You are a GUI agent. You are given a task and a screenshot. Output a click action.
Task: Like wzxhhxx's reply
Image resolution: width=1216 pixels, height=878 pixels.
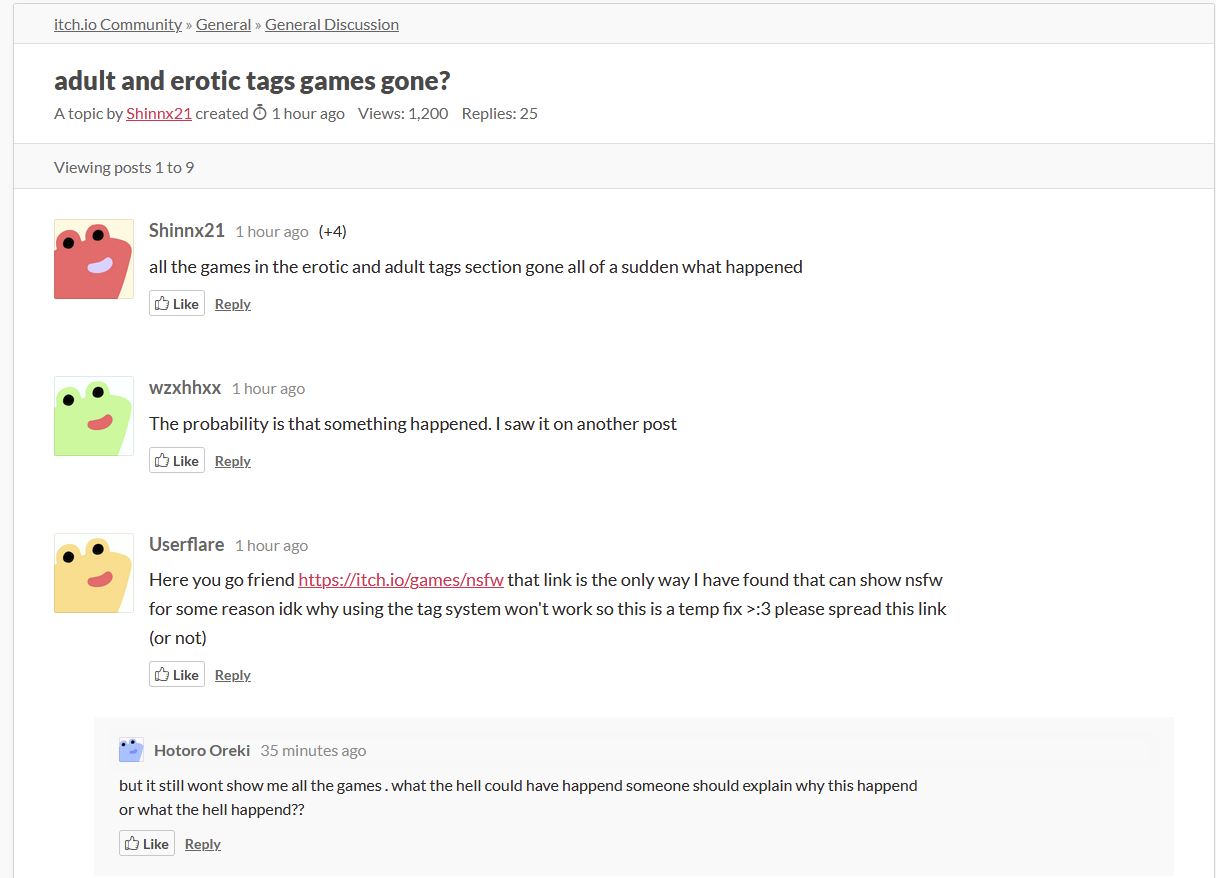177,461
